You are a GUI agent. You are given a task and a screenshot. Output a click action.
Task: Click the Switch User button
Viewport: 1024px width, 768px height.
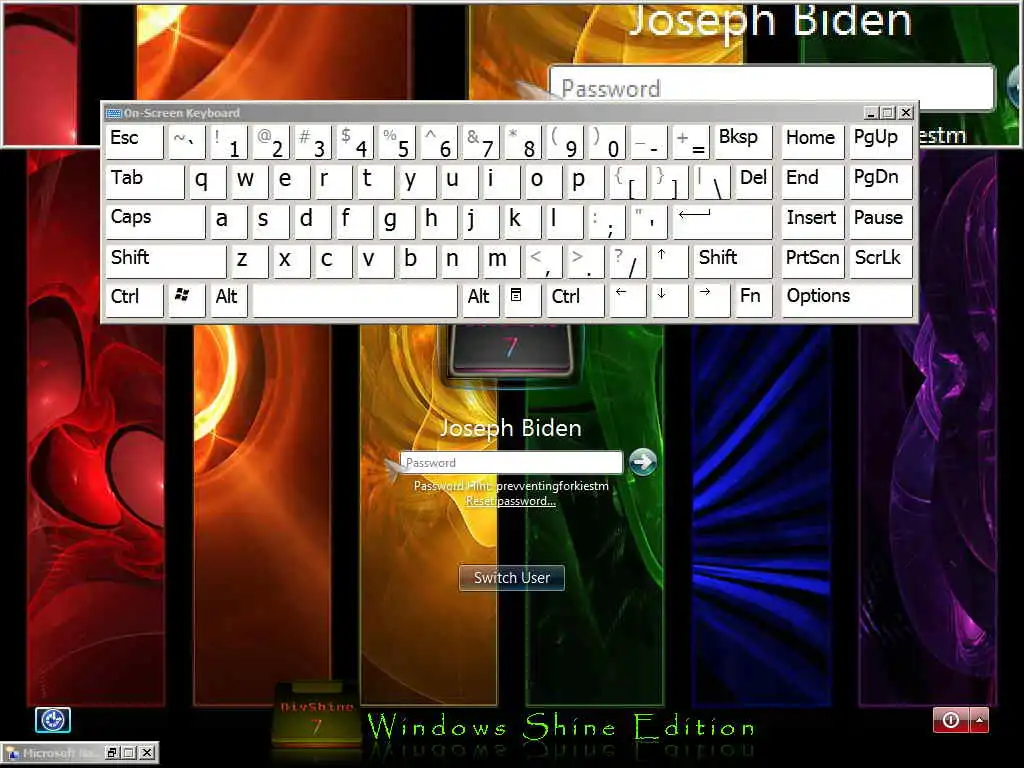click(512, 577)
